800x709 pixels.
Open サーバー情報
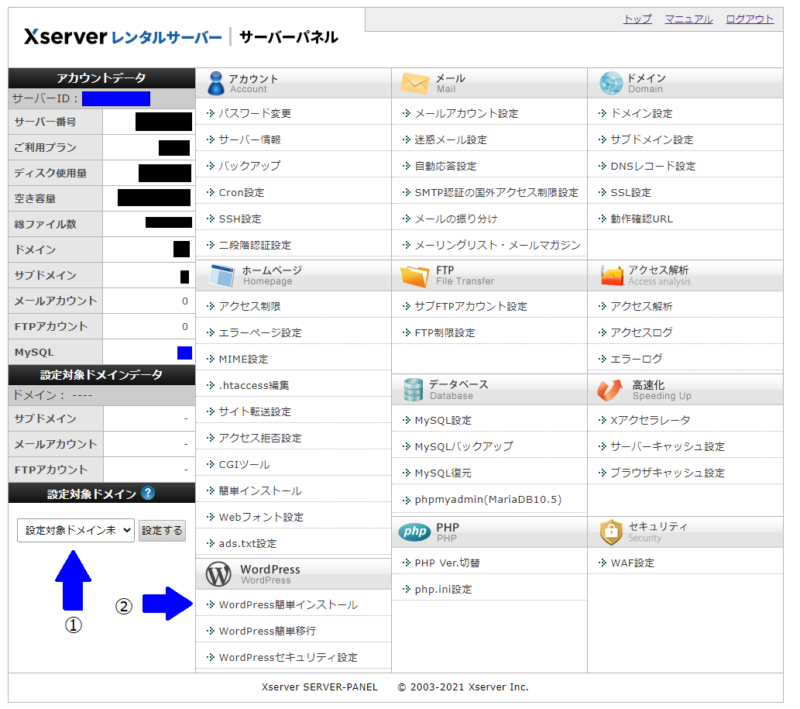(x=249, y=140)
